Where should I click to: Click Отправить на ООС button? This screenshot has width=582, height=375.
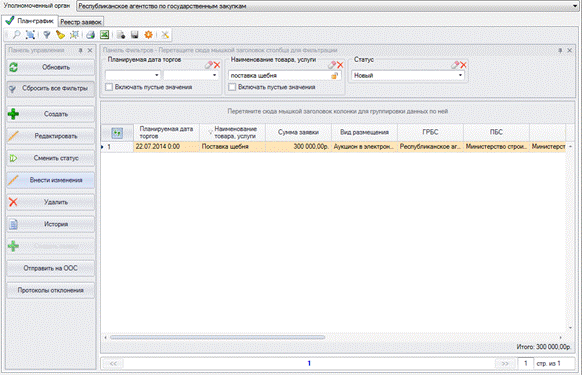click(x=50, y=268)
